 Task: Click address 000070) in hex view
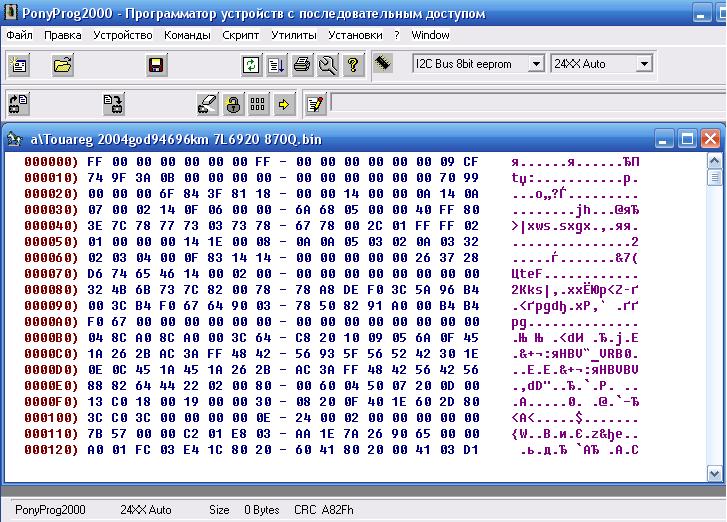pos(51,274)
